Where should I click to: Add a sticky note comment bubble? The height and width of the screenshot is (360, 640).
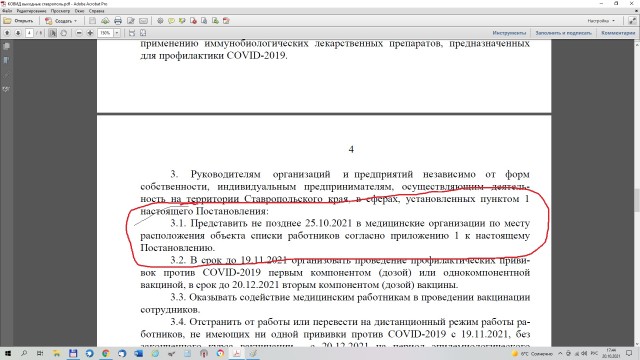point(171,21)
